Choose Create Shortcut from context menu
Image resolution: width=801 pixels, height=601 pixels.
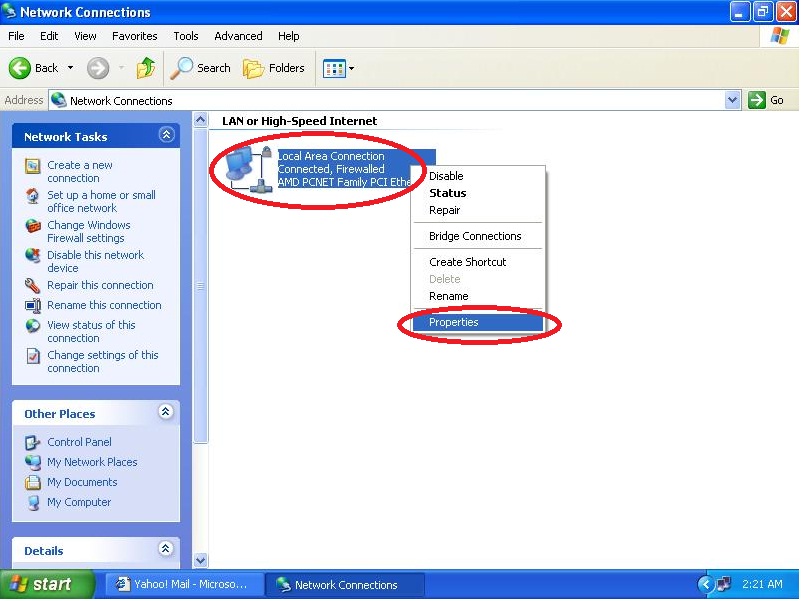click(x=478, y=262)
